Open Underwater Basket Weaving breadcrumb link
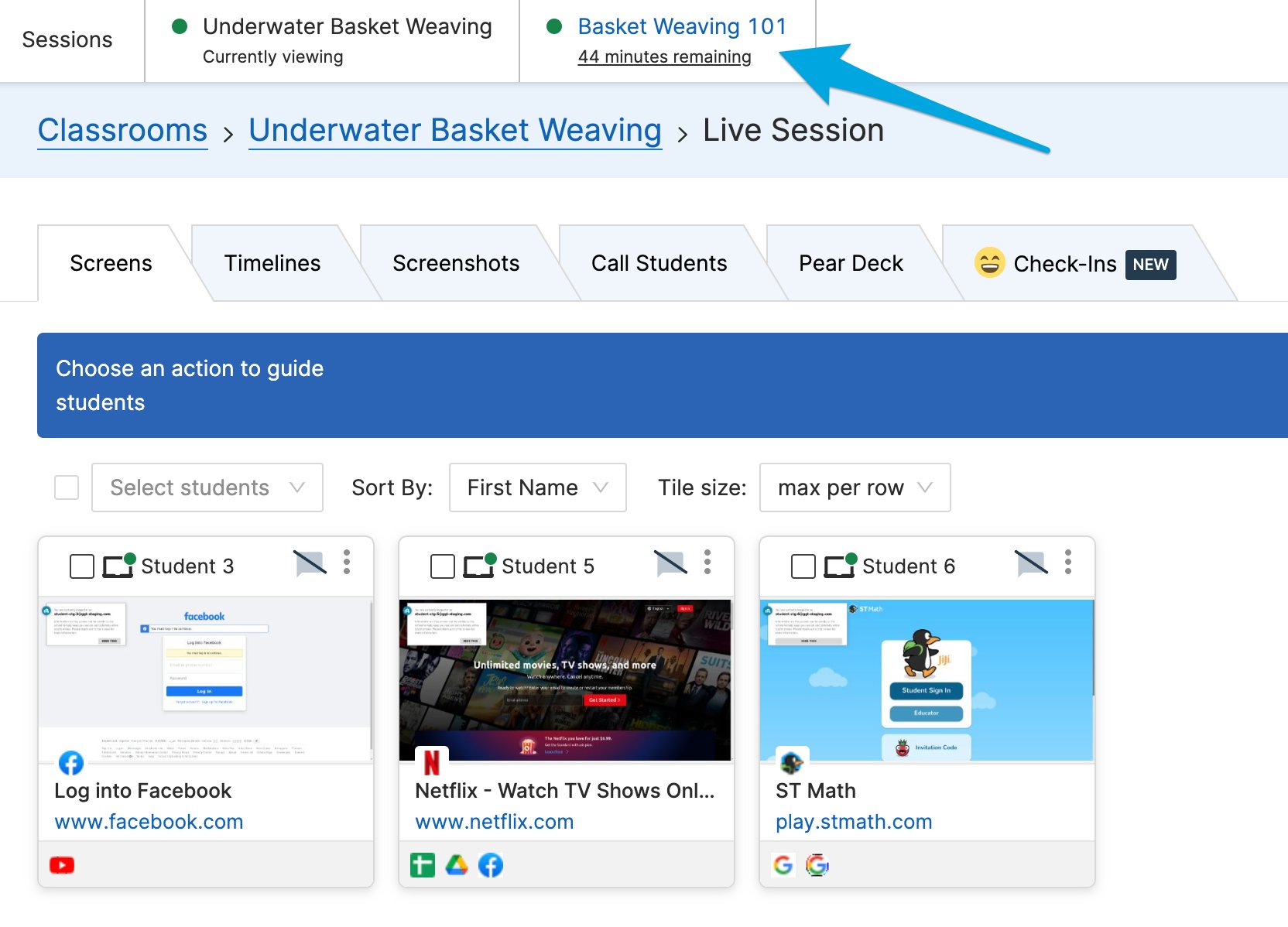Screen dimensions: 1288x927 coord(455,130)
